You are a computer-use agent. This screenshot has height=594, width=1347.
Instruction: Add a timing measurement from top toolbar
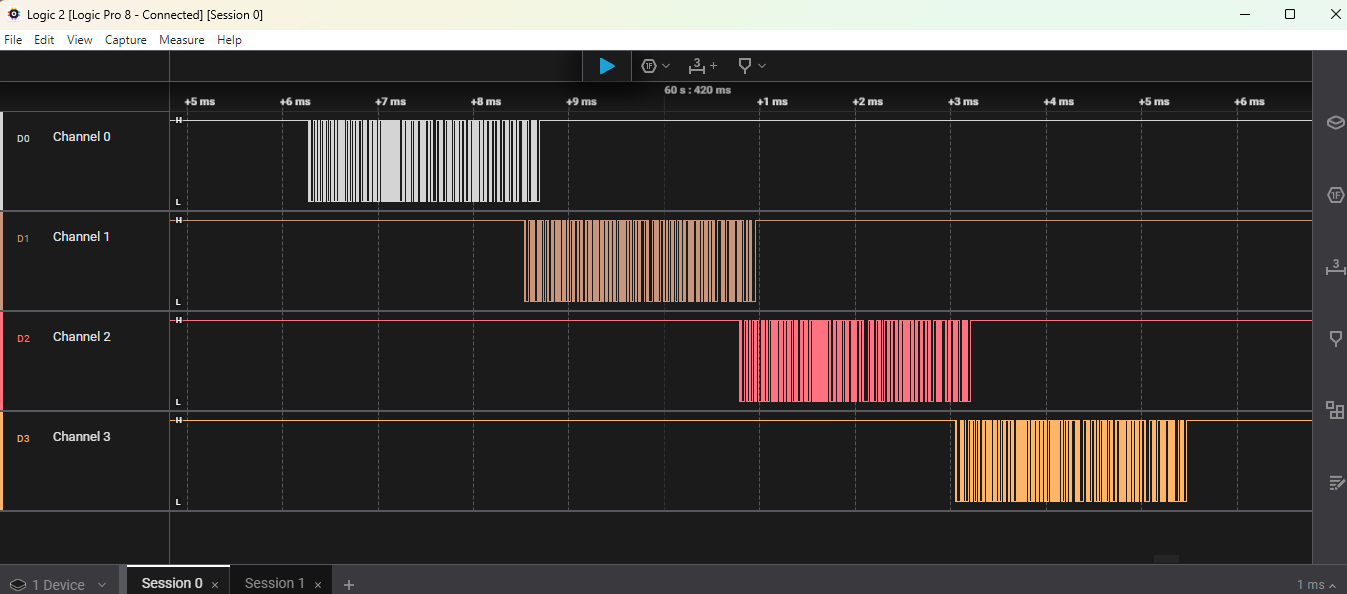tap(702, 66)
